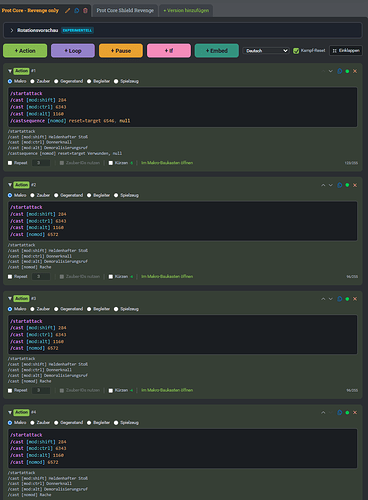Duplicate Action #3 with copy icon
Image resolution: width=368 pixels, height=500 pixels.
pyautogui.click(x=340, y=299)
